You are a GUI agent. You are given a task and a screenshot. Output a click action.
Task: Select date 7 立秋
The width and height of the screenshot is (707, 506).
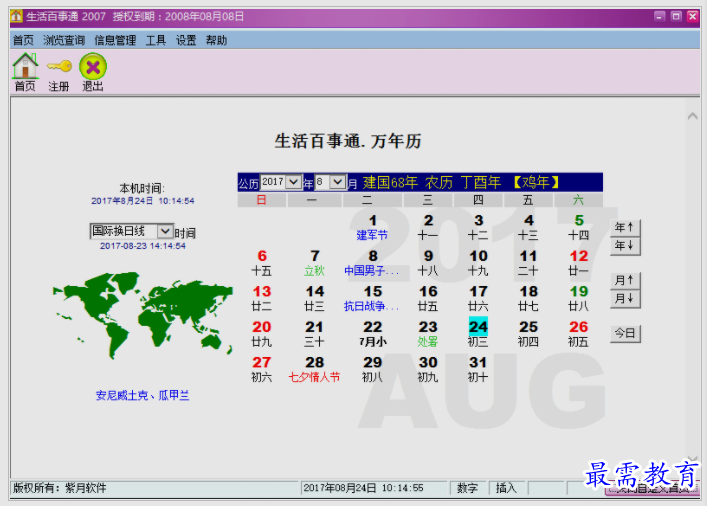pyautogui.click(x=315, y=262)
